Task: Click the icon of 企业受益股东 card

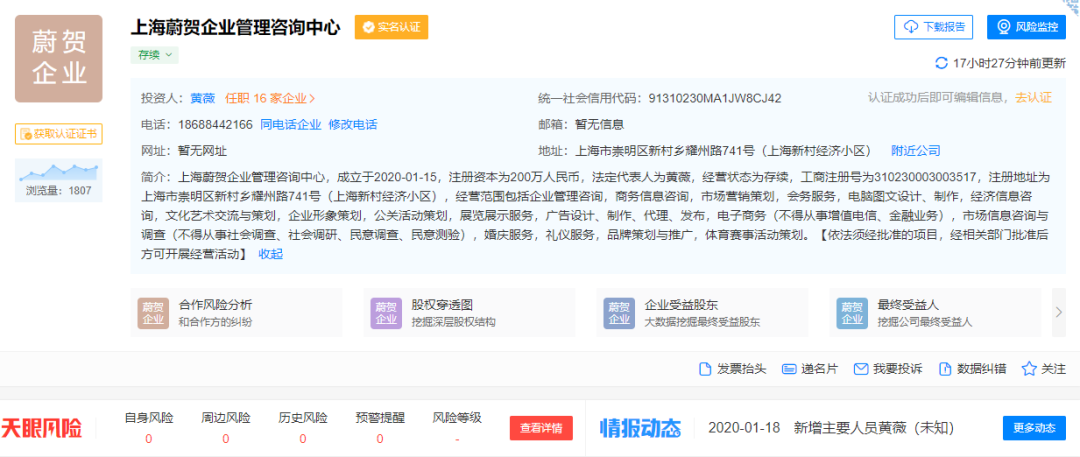Action: [x=619, y=313]
